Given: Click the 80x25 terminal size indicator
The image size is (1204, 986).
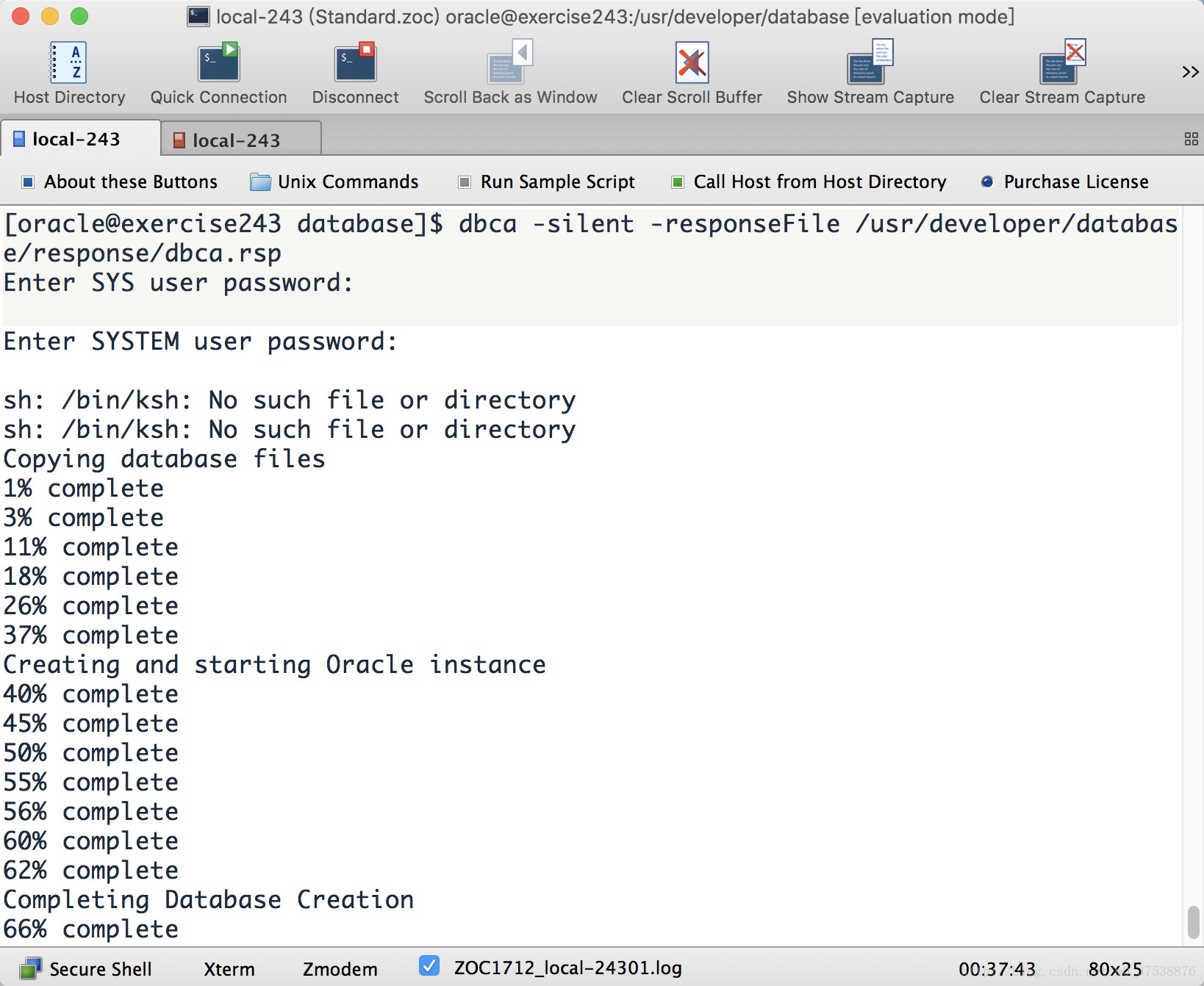Looking at the screenshot, I should pos(1115,969).
